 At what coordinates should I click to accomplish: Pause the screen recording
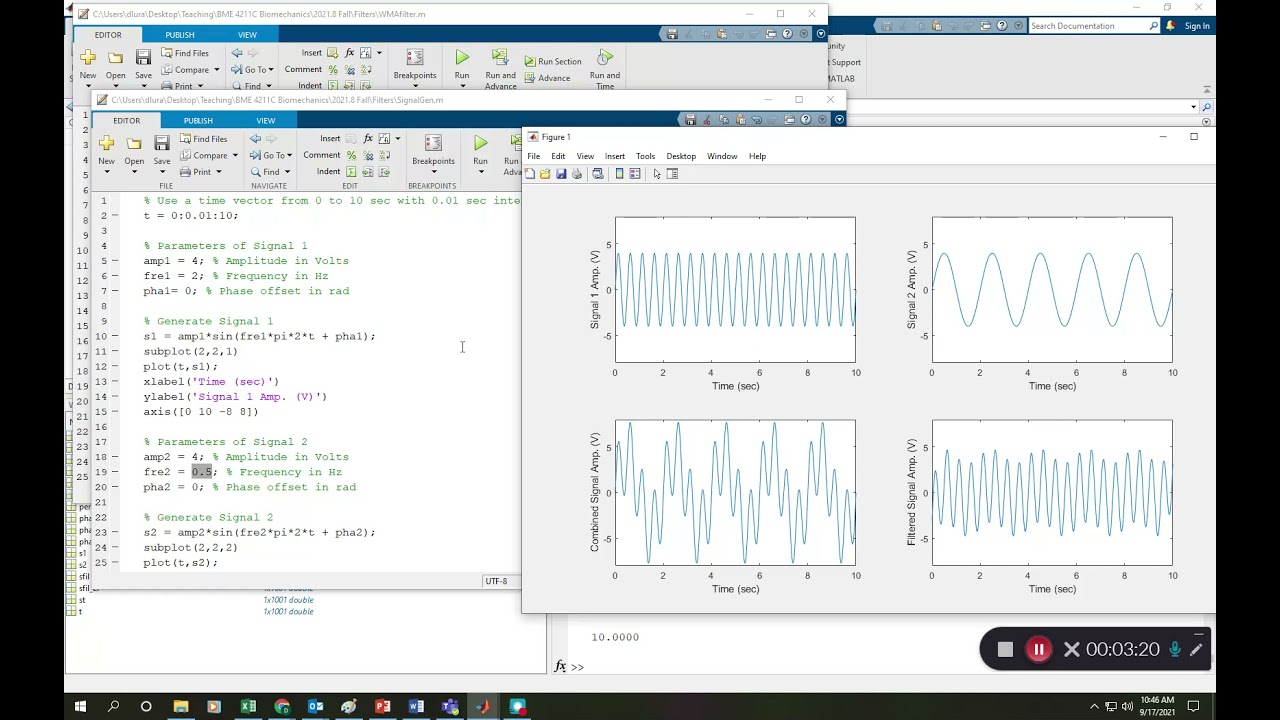click(1038, 650)
